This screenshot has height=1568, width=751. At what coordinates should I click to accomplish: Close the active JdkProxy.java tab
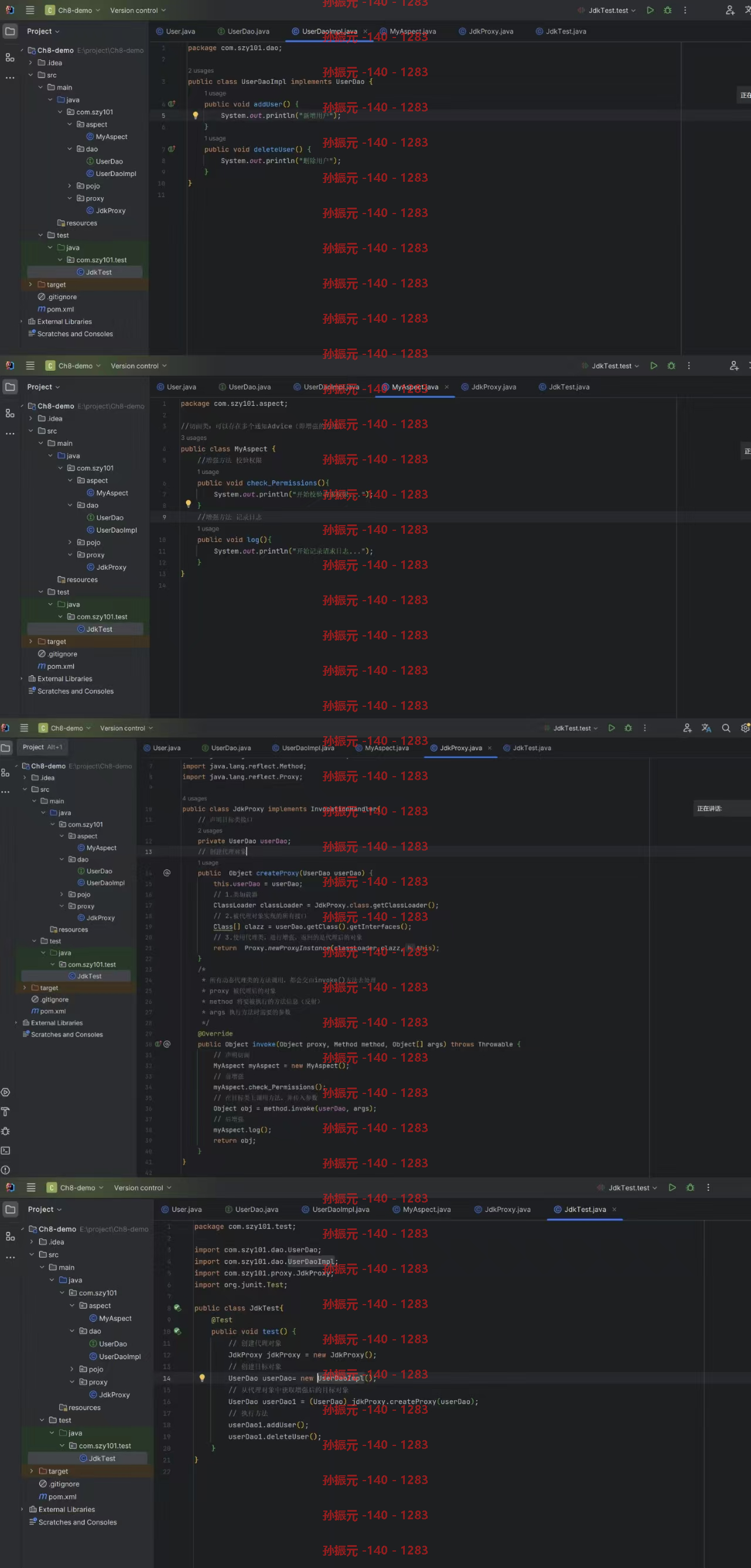tap(490, 748)
